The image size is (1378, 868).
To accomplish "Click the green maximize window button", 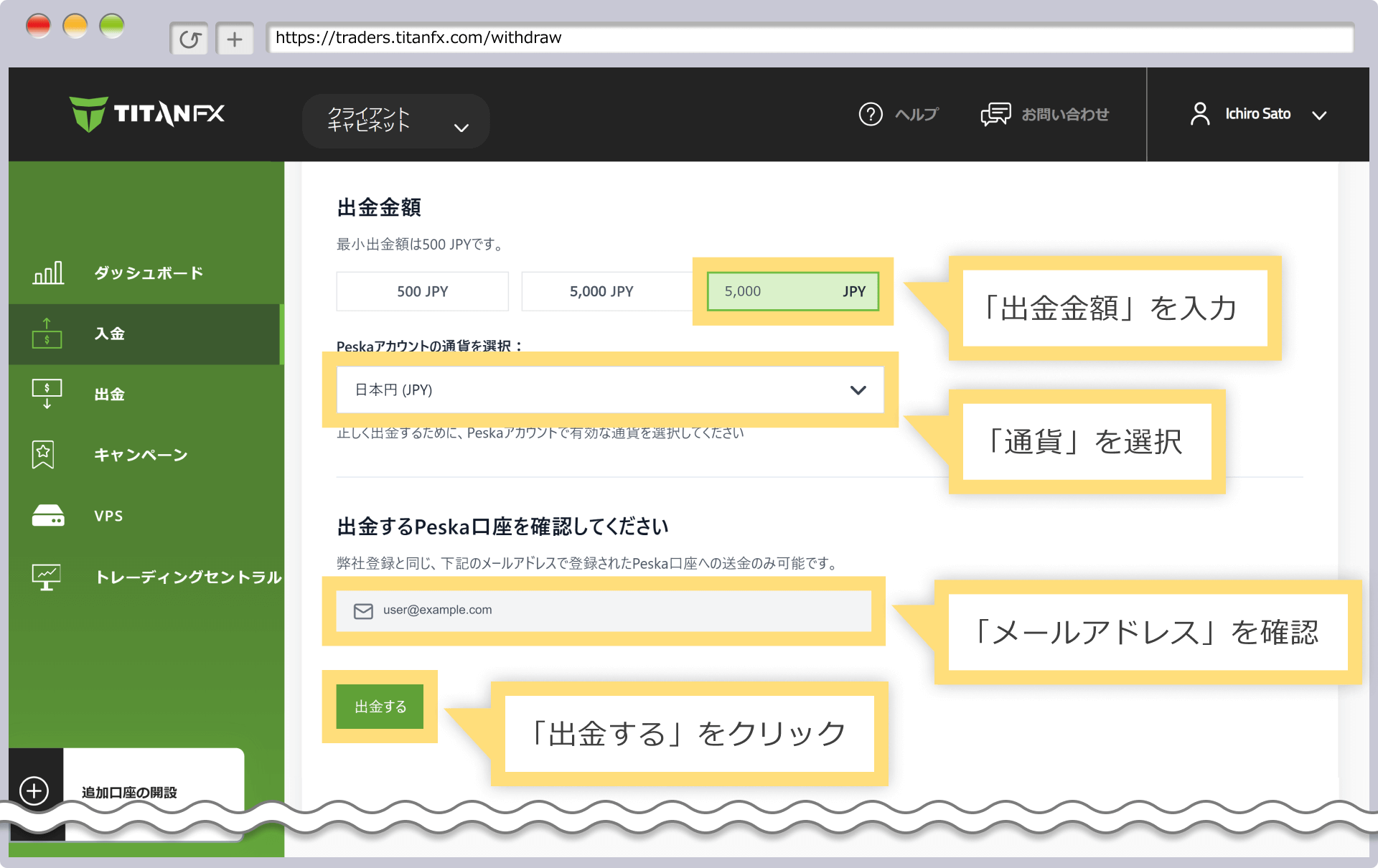I will [x=111, y=27].
